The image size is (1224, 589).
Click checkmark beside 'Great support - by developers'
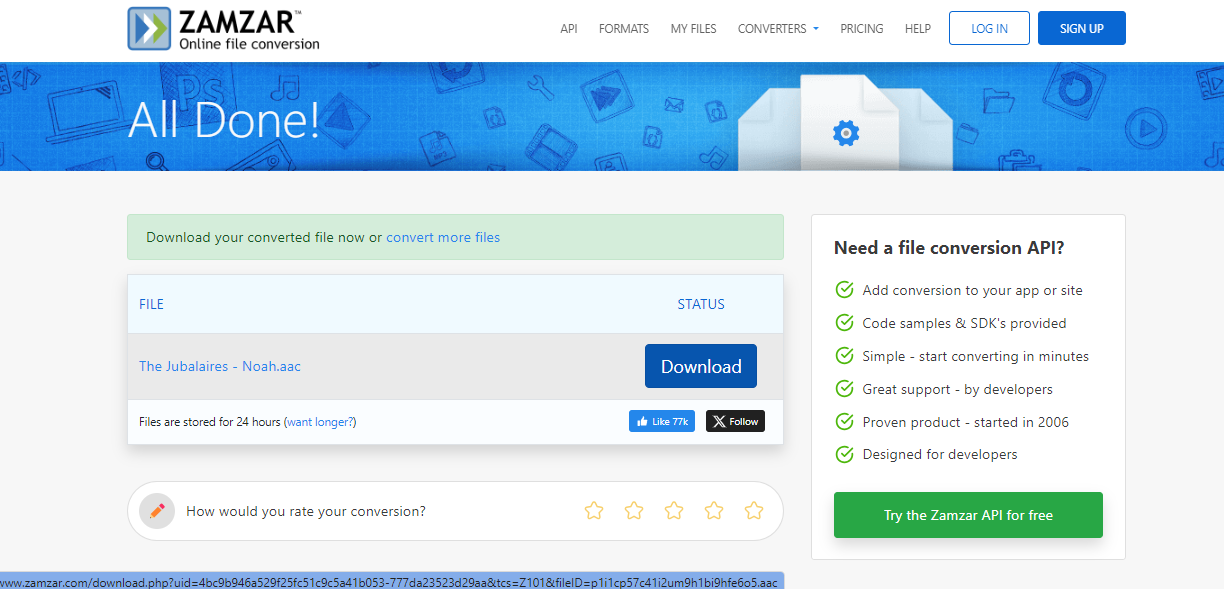844,389
